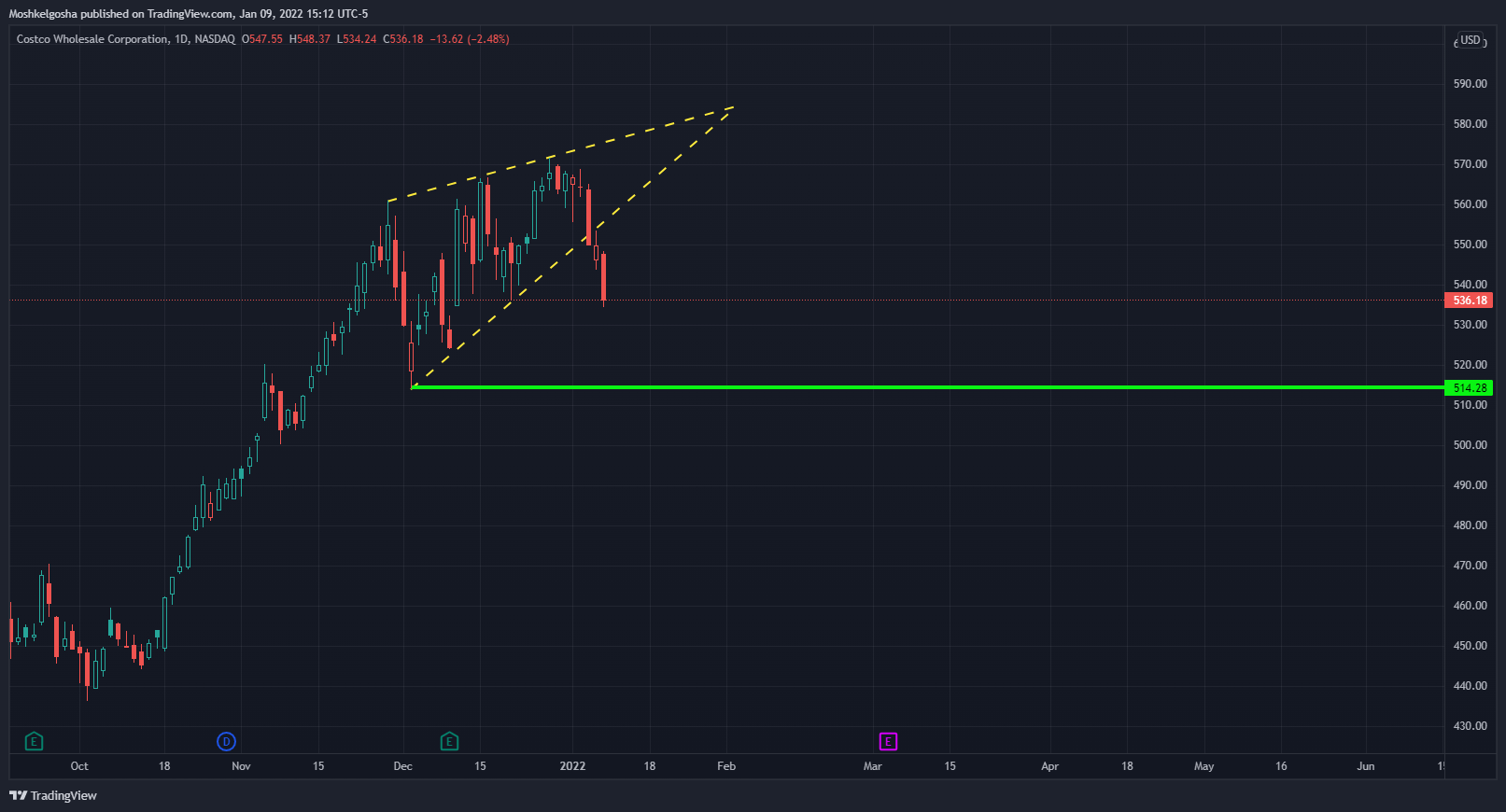This screenshot has width=1506, height=812.
Task: Click the 16 date label after May
Action: coord(1281,766)
